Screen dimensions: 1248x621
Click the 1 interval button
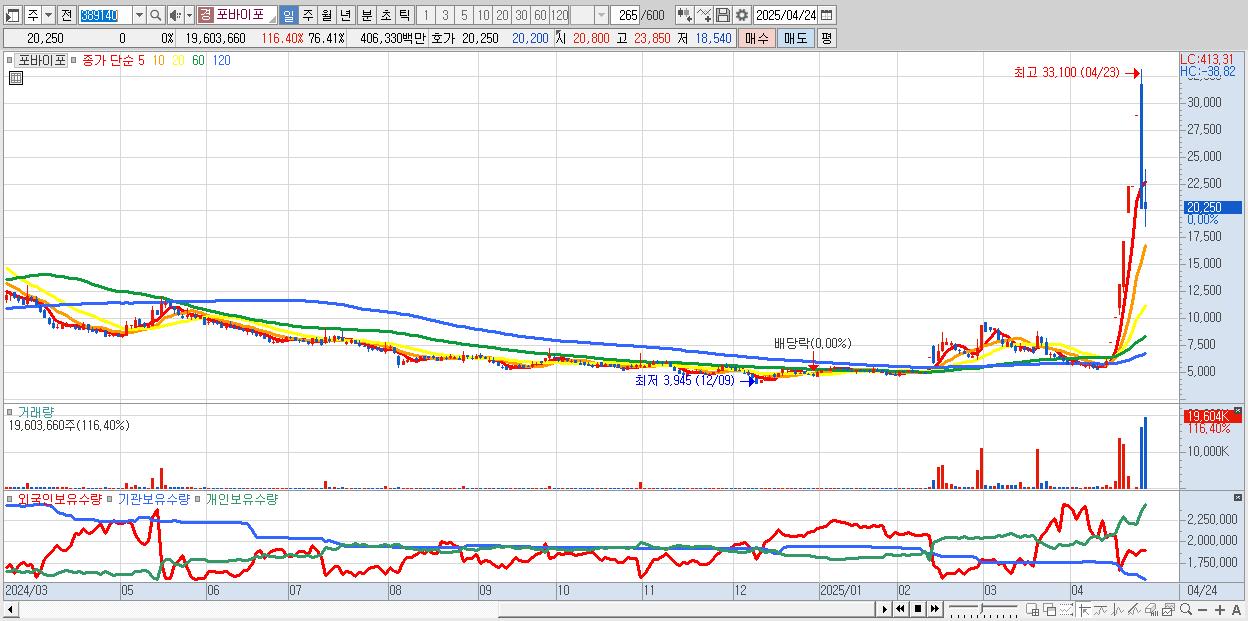click(x=426, y=15)
